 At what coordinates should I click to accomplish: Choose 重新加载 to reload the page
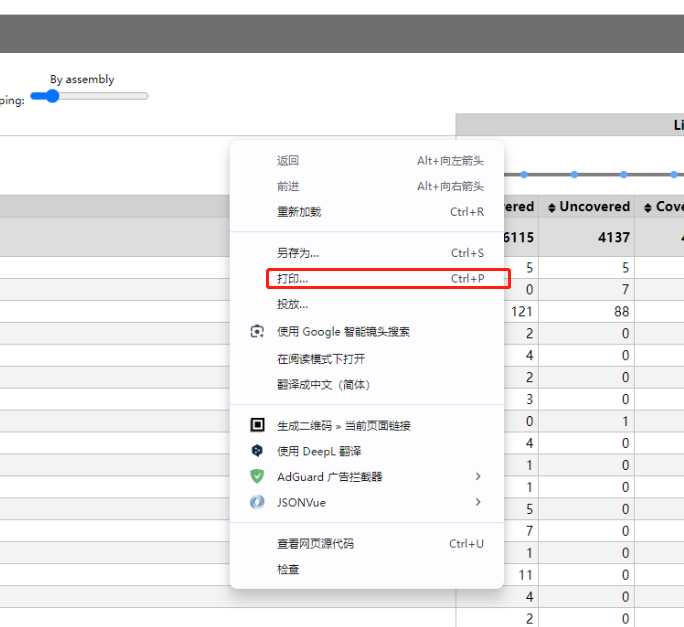(x=299, y=213)
